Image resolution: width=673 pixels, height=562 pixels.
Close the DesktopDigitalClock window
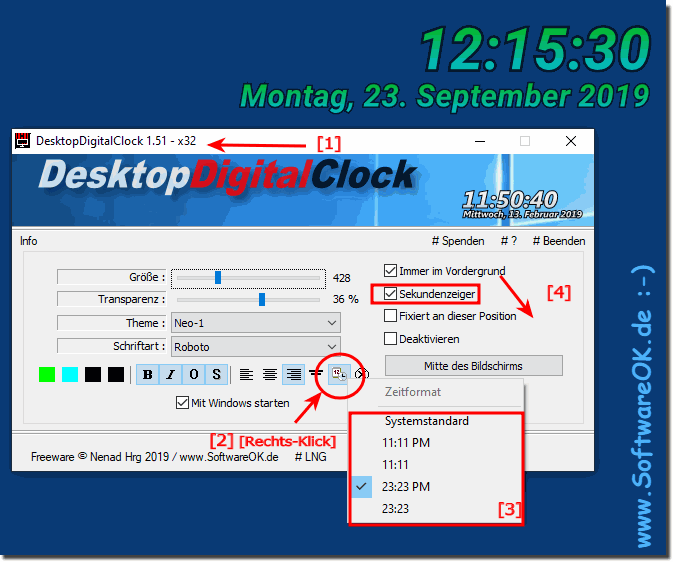(571, 141)
